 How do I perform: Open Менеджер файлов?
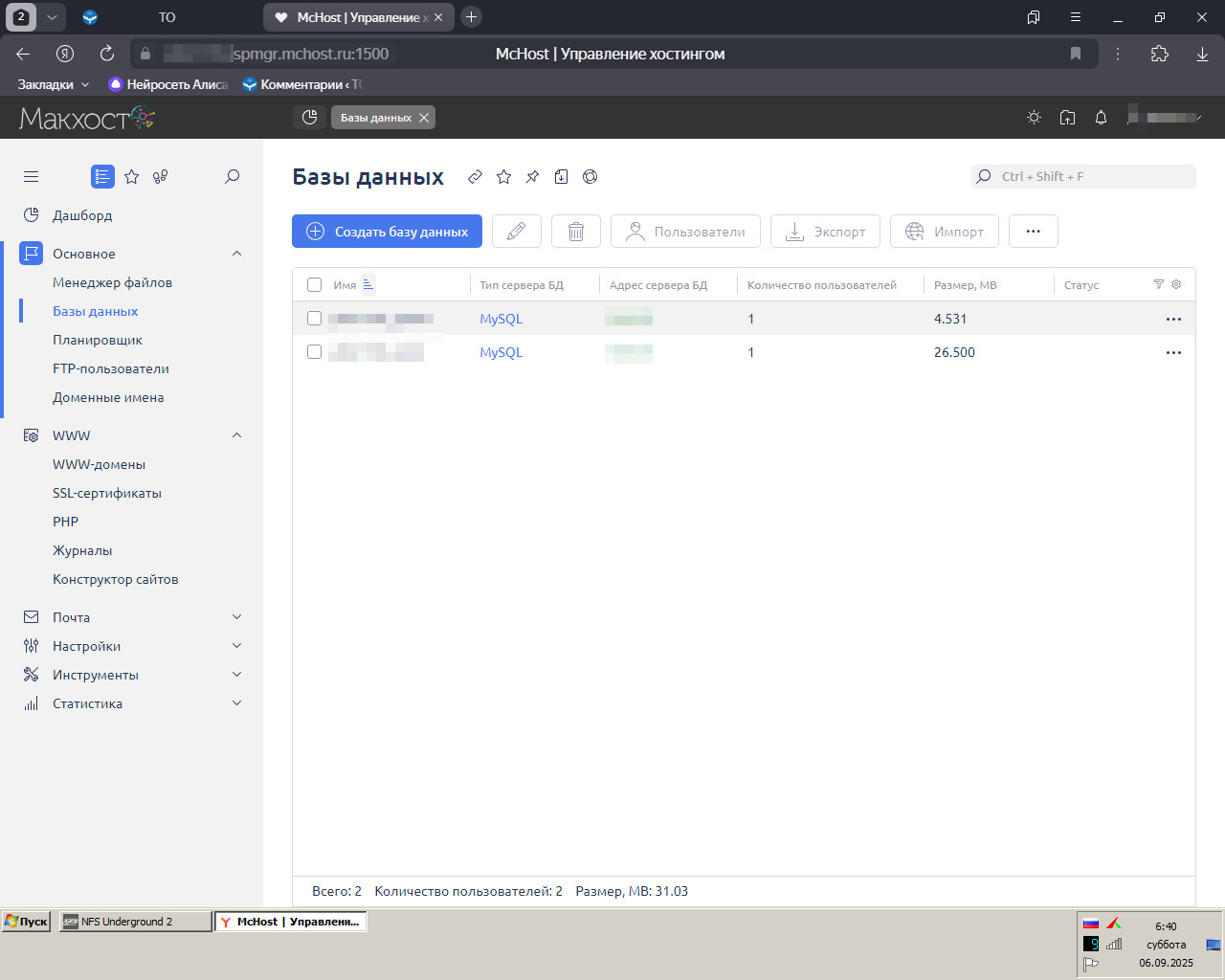[112, 282]
